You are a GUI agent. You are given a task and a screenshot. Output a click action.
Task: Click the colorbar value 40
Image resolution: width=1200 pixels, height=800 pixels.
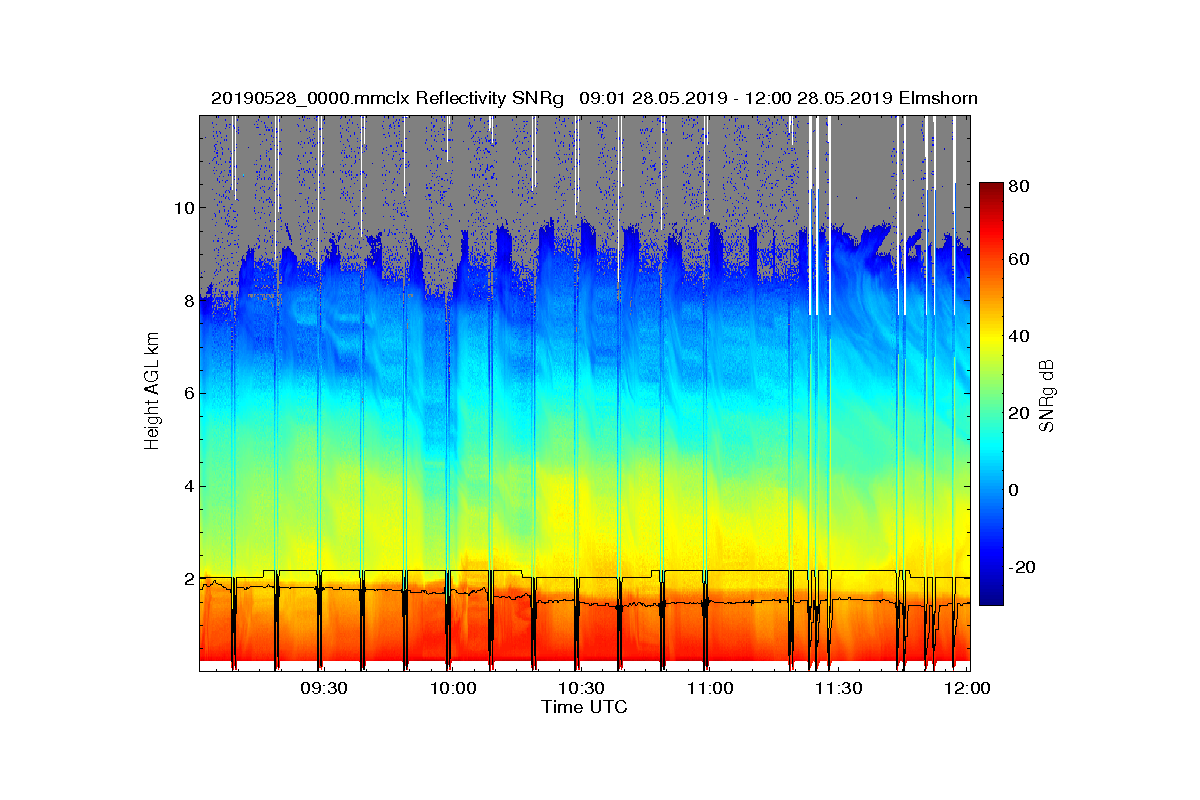point(1020,336)
